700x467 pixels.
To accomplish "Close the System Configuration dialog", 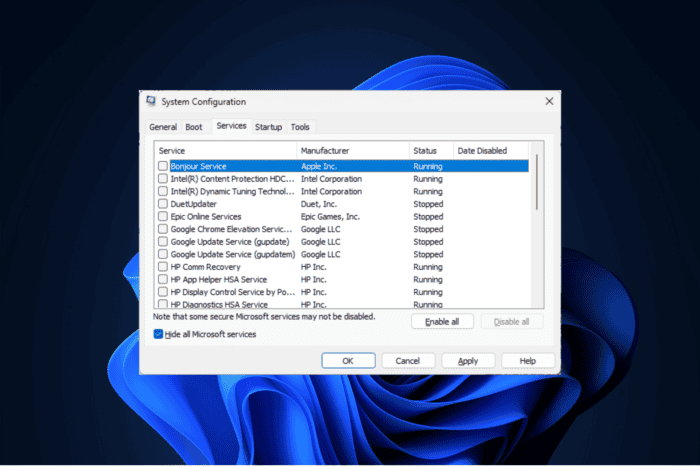I will 549,101.
